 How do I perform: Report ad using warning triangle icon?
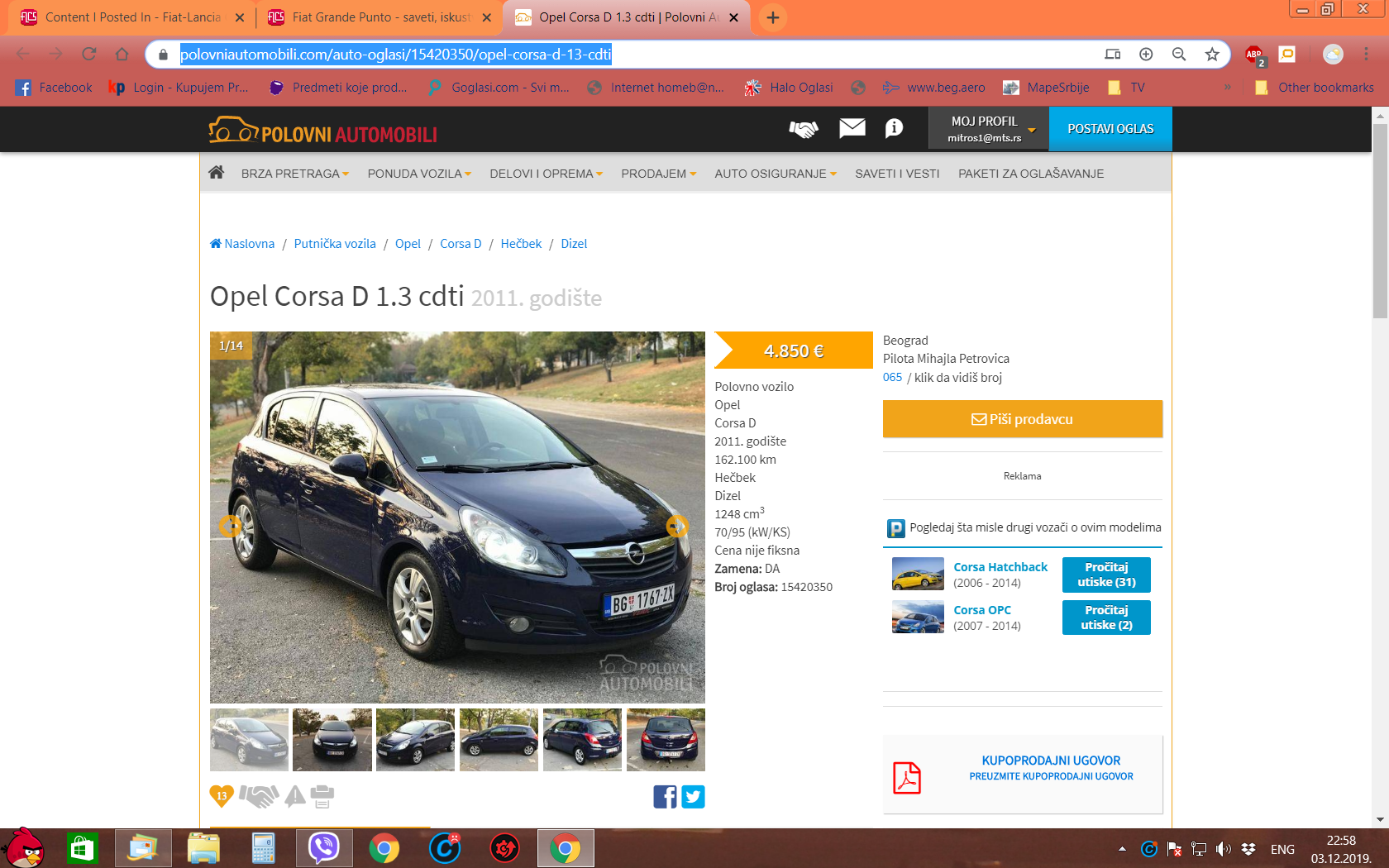point(295,796)
